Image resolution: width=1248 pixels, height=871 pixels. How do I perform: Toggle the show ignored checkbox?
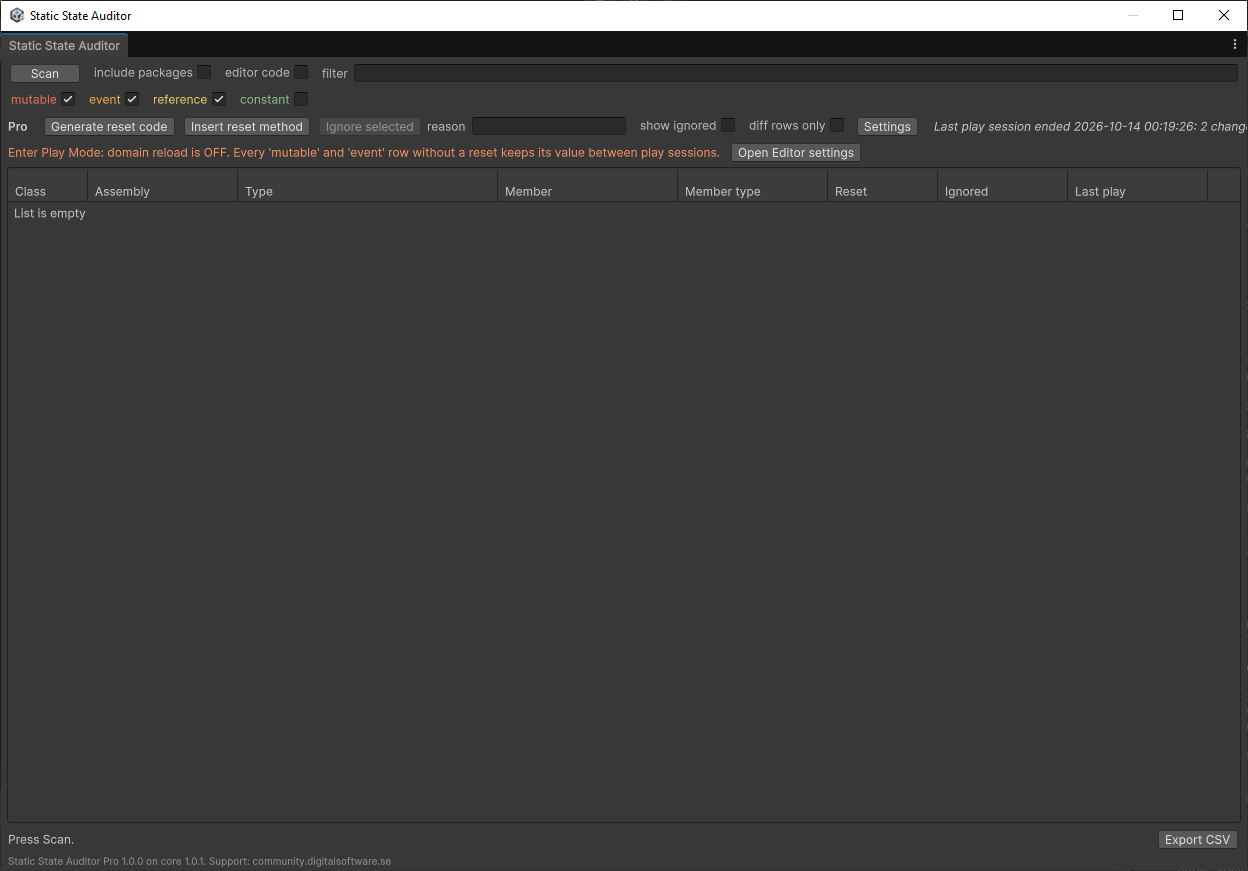[x=728, y=125]
